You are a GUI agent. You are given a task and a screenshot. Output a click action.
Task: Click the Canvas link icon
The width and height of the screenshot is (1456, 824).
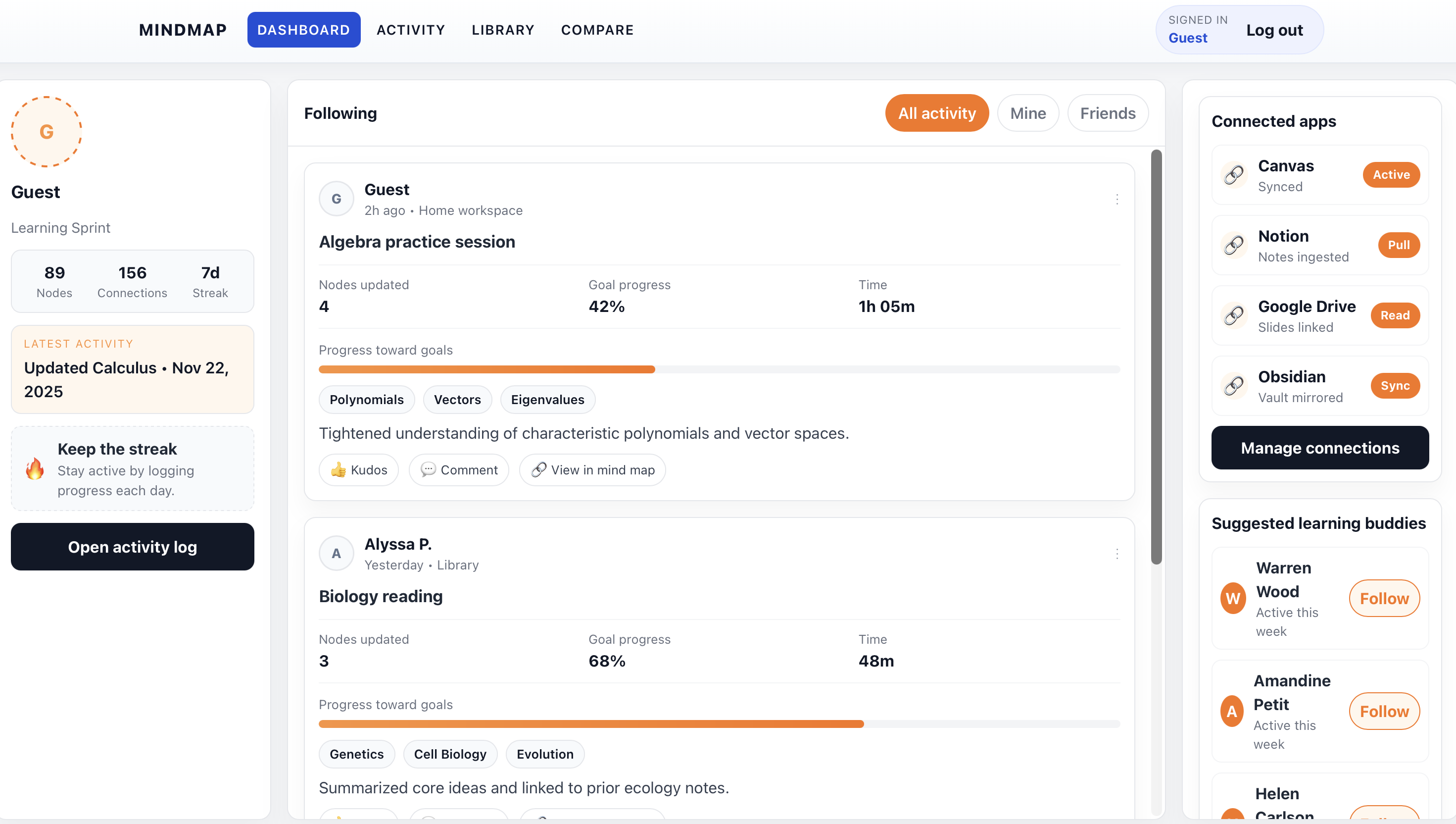click(x=1234, y=175)
